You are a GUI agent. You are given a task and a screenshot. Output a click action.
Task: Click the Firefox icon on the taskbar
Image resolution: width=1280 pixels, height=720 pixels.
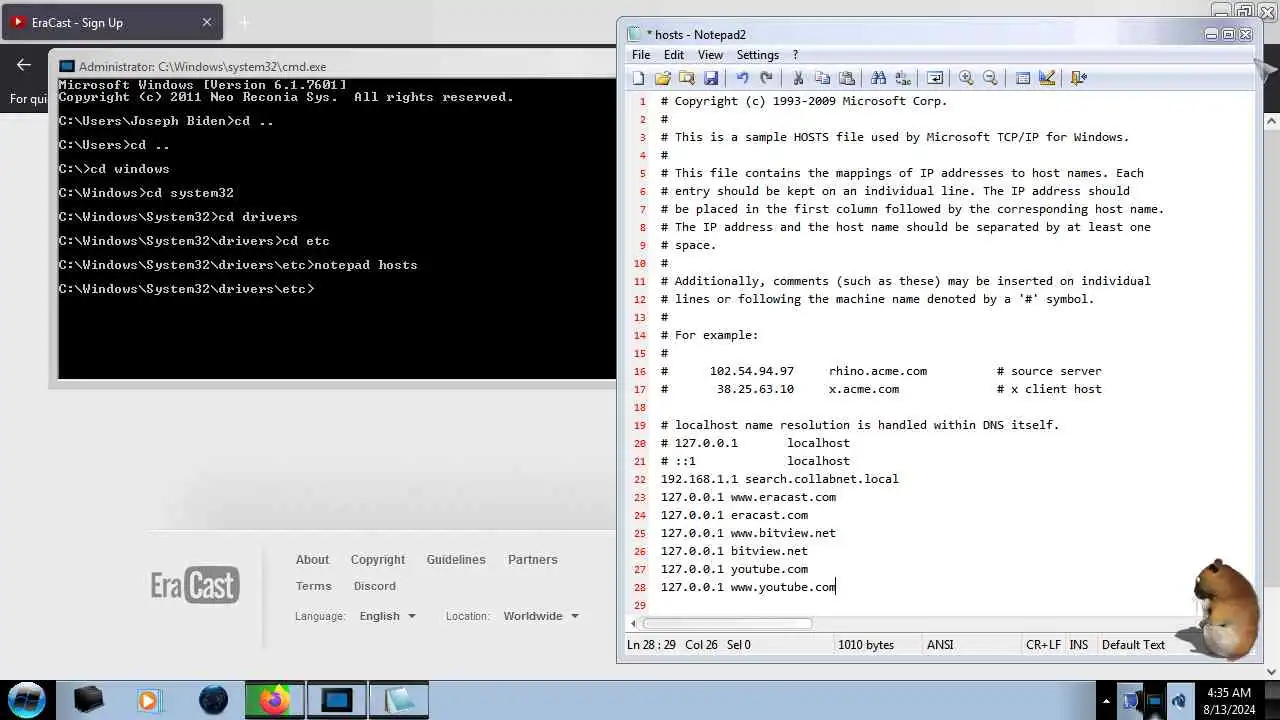274,700
